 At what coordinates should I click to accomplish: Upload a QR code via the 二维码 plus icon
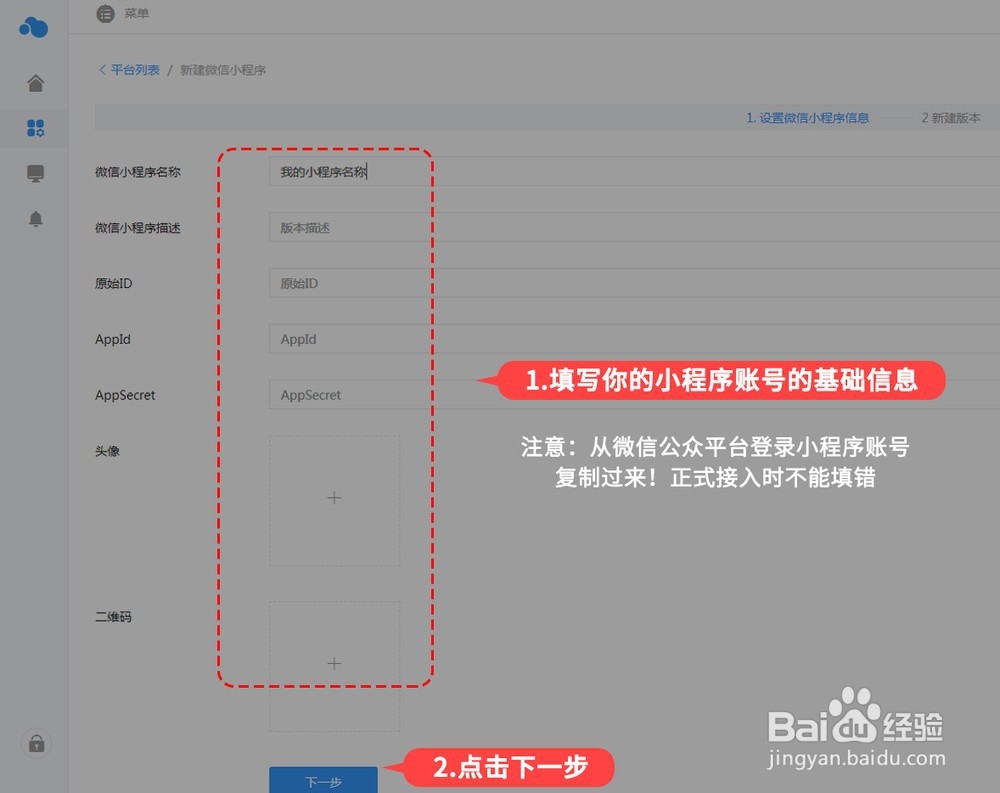point(334,663)
